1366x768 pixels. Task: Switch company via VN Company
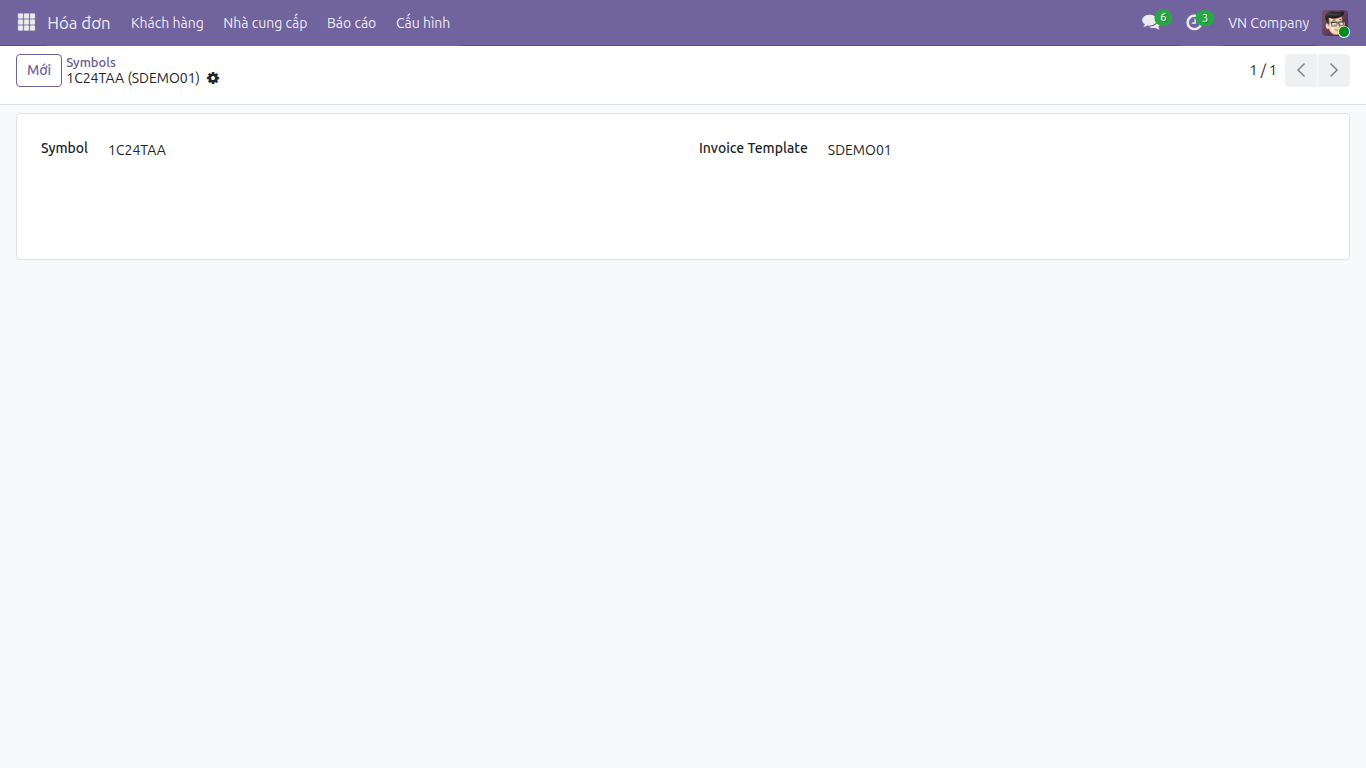click(1268, 22)
